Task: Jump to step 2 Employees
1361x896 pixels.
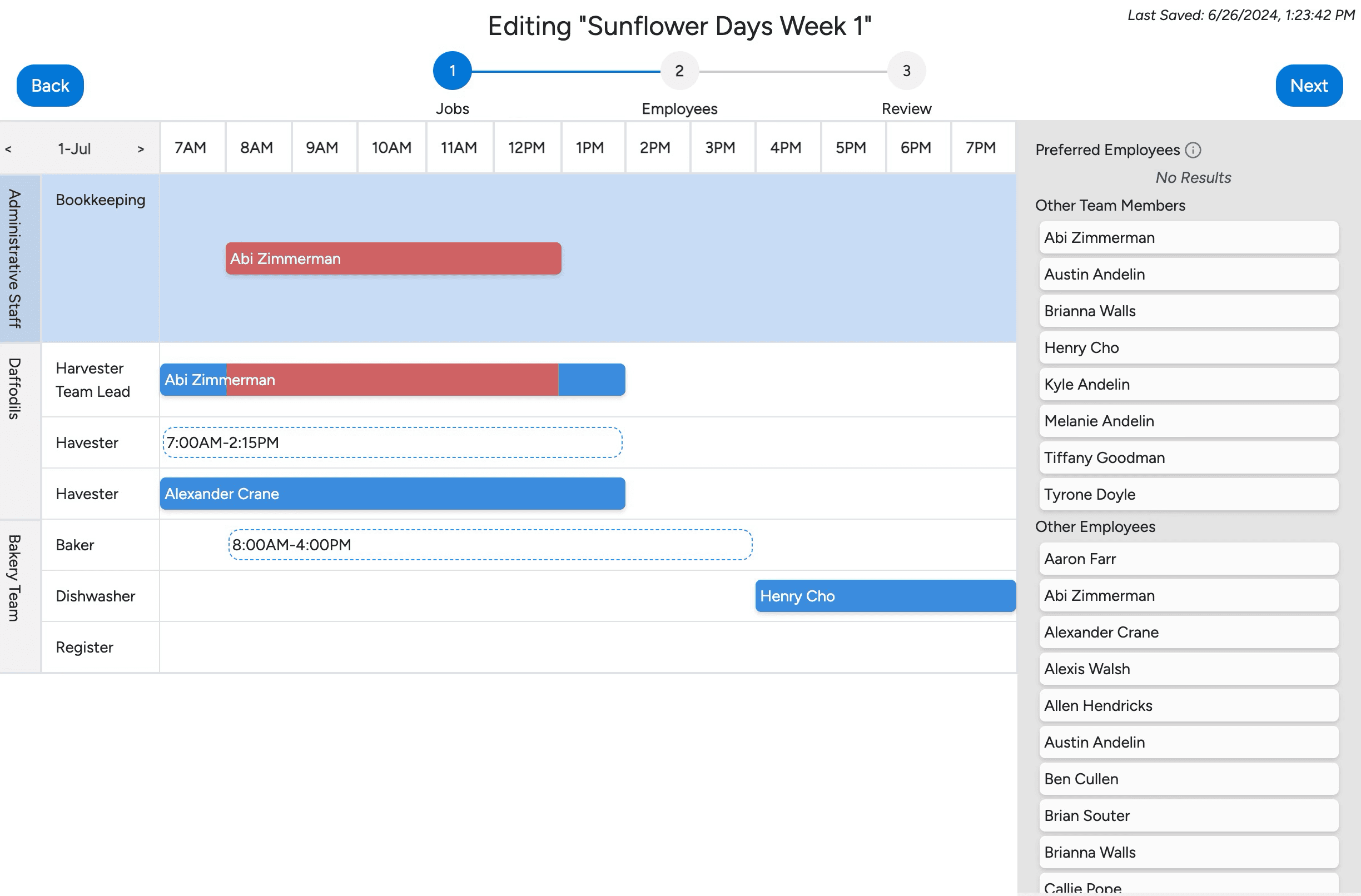Action: 679,71
